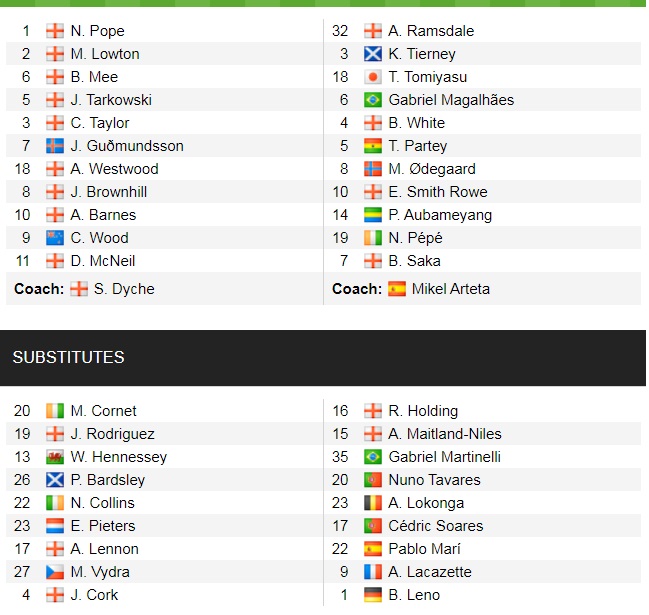Open Gabriel Magalhães player page
This screenshot has width=649, height=615.
click(451, 100)
